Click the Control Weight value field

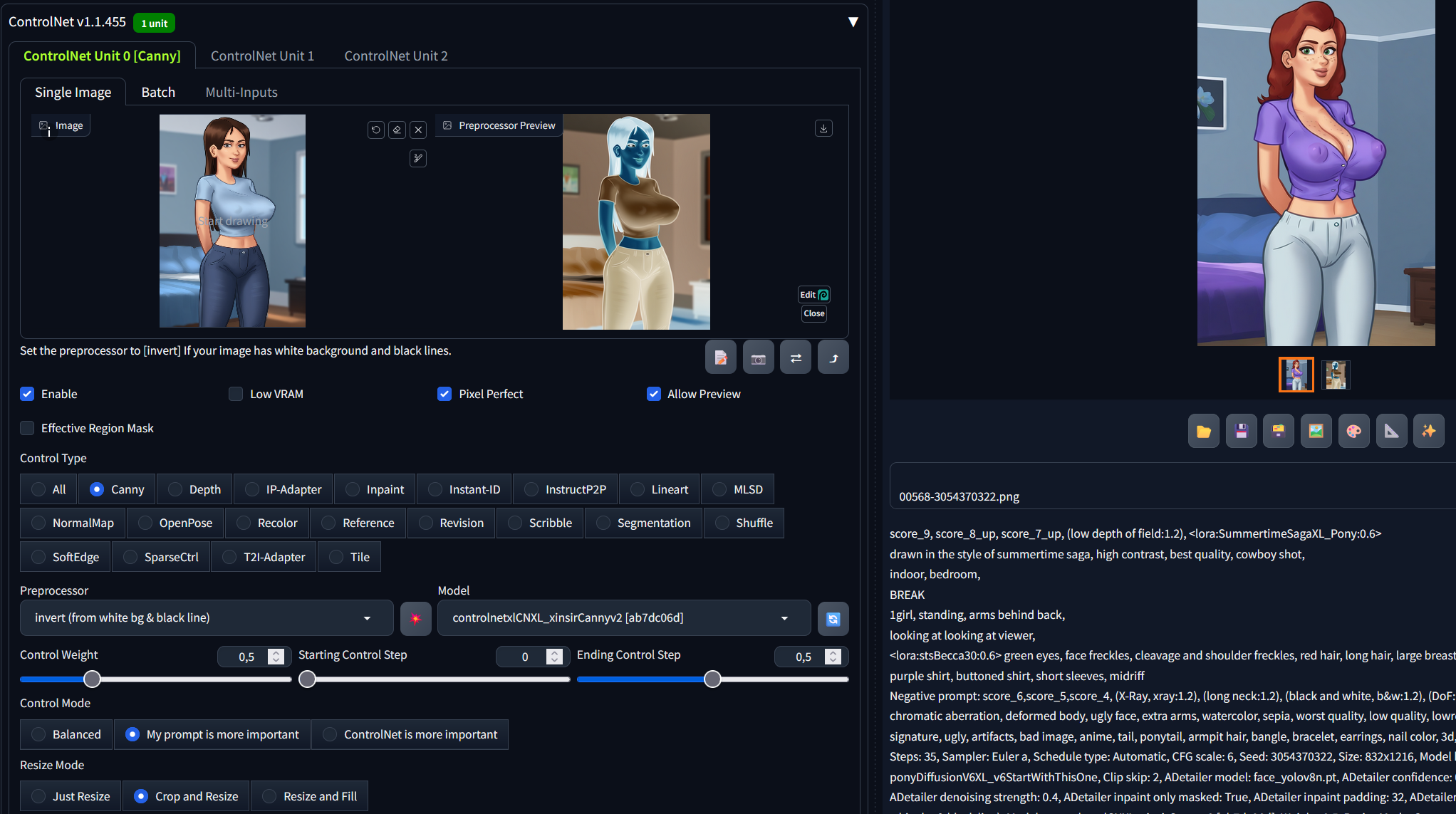[x=246, y=657]
